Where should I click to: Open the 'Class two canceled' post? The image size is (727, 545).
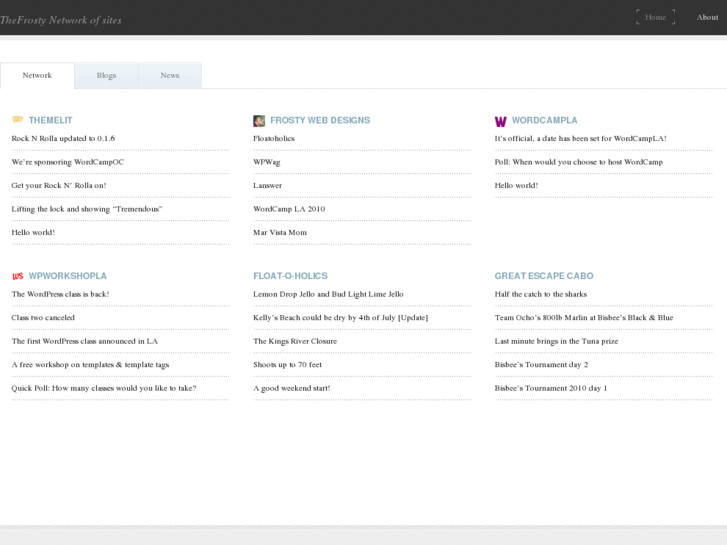pyautogui.click(x=43, y=318)
